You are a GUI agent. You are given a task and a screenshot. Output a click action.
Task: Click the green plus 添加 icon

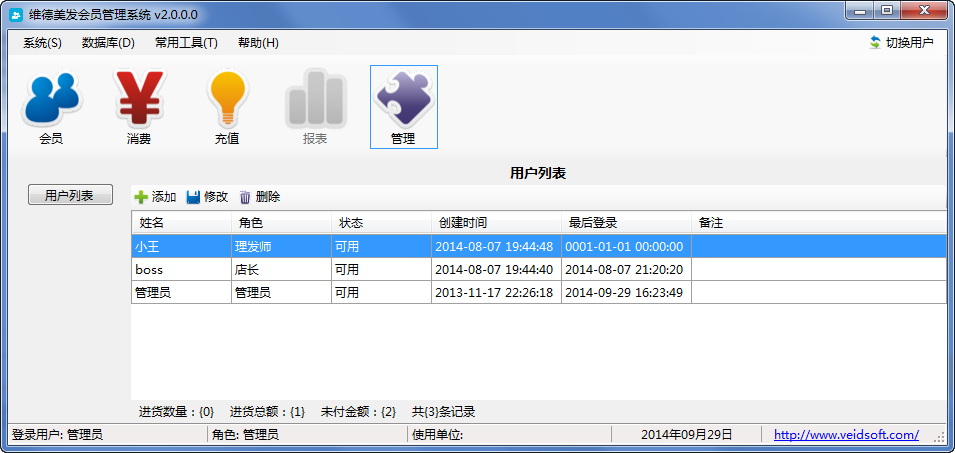[141, 197]
